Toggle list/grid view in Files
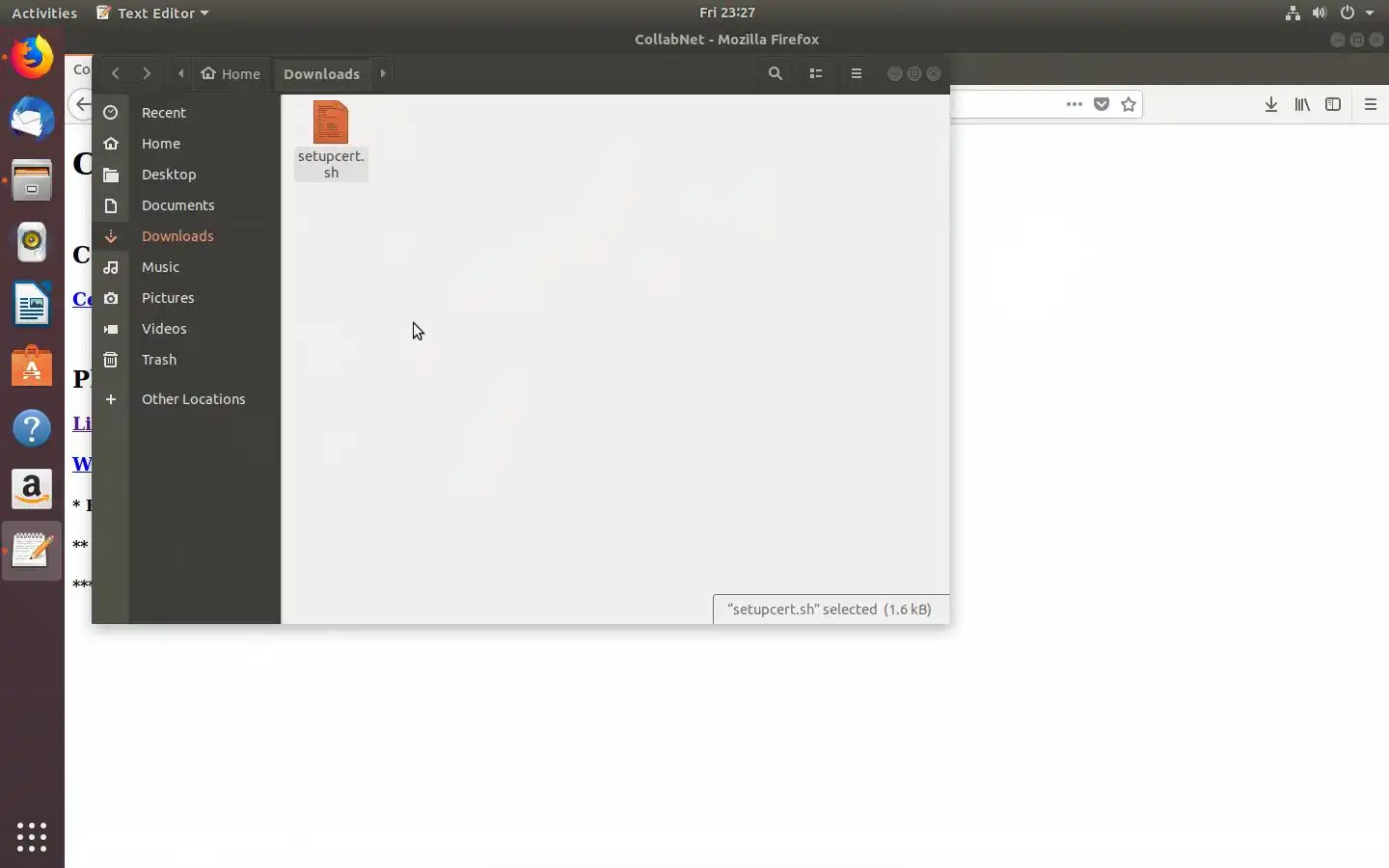The image size is (1389, 868). coord(816,73)
